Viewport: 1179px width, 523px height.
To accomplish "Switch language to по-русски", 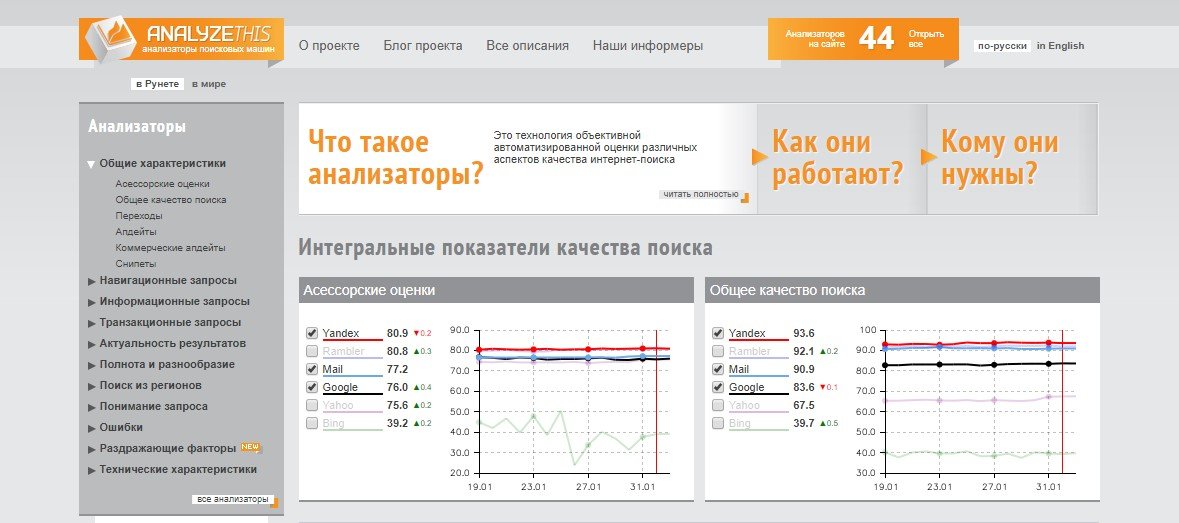I will [1002, 46].
